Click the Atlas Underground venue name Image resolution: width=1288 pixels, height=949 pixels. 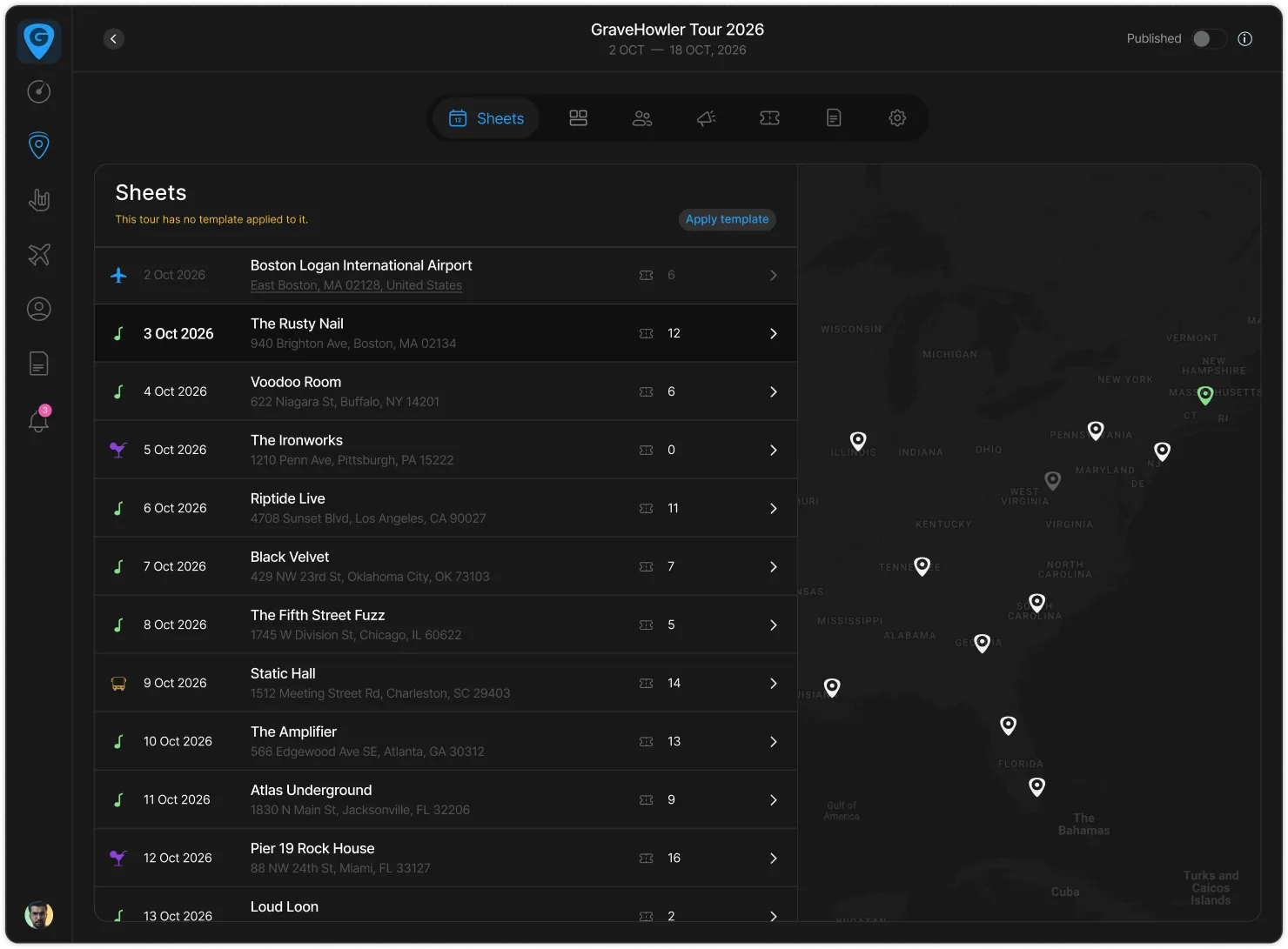(x=312, y=790)
